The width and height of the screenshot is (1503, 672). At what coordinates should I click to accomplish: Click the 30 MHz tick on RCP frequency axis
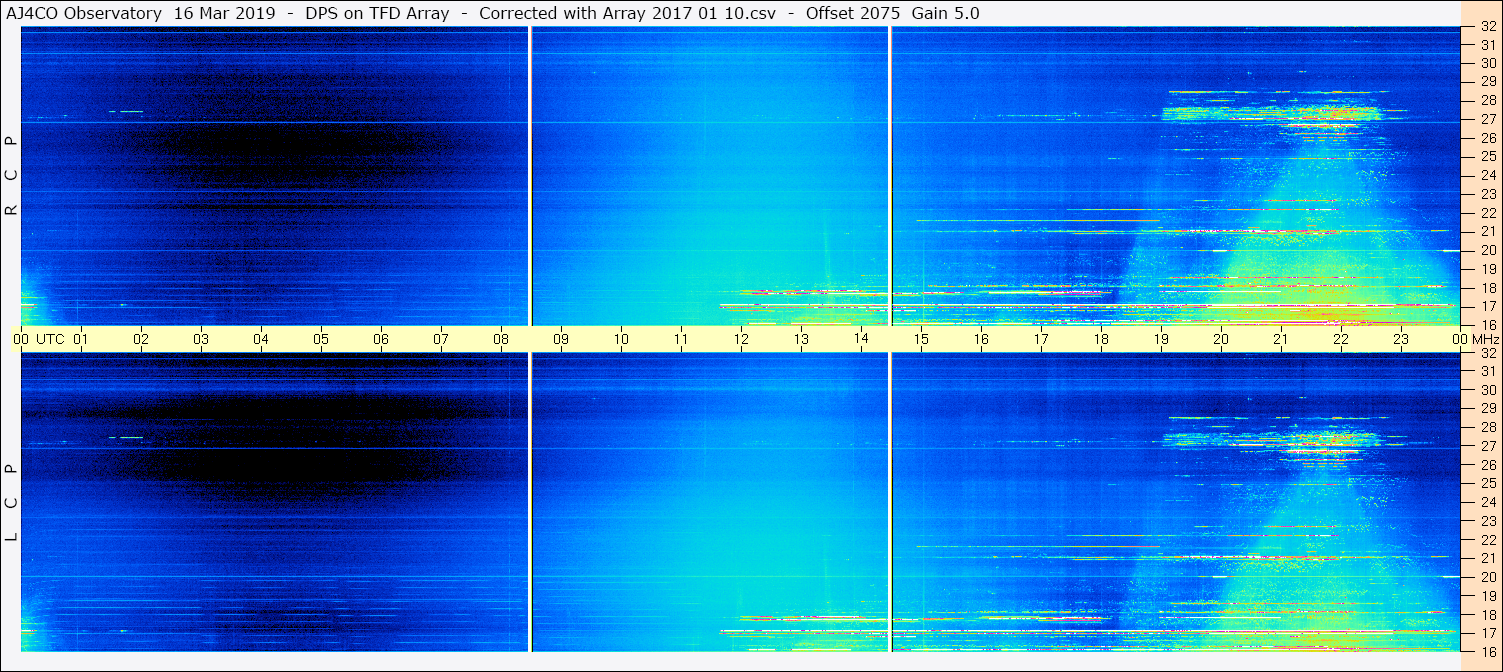[x=1488, y=63]
